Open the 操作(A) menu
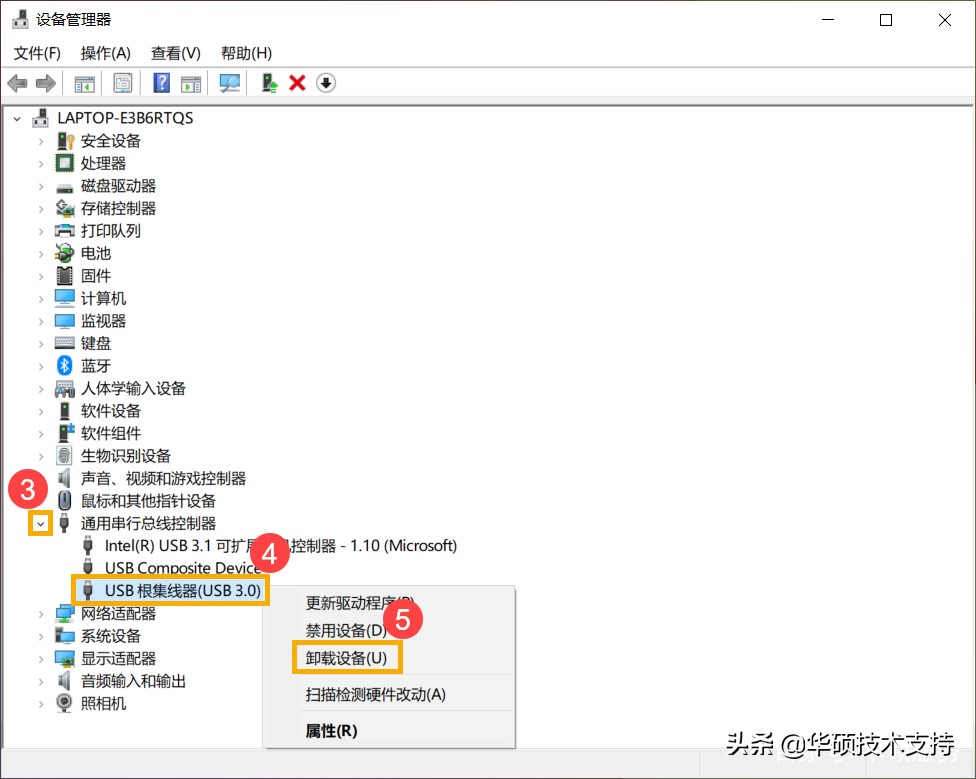The height and width of the screenshot is (779, 976). coord(105,53)
